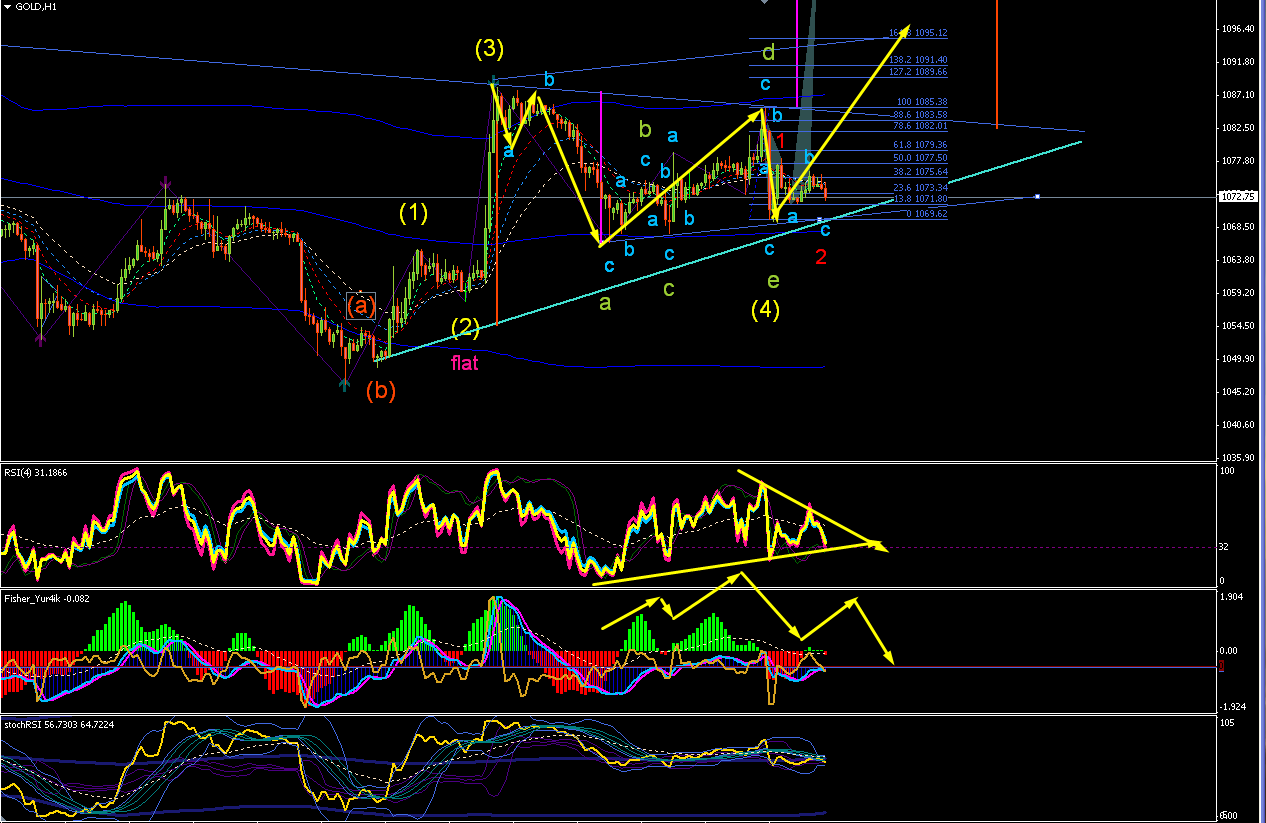Select Fibonacci level 0 1069.62
The height and width of the screenshot is (823, 1266).
(x=925, y=214)
